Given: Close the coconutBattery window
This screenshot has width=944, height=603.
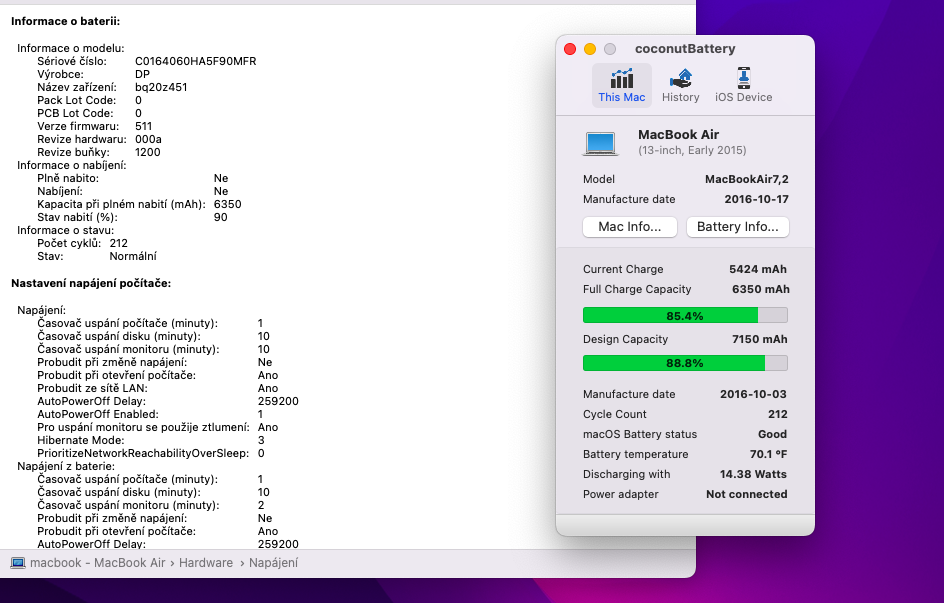Looking at the screenshot, I should click(x=570, y=49).
